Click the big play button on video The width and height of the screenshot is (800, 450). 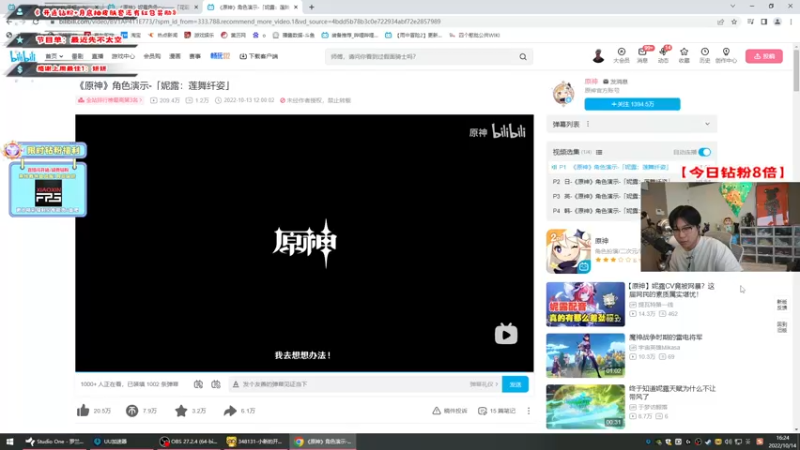pyautogui.click(x=506, y=334)
